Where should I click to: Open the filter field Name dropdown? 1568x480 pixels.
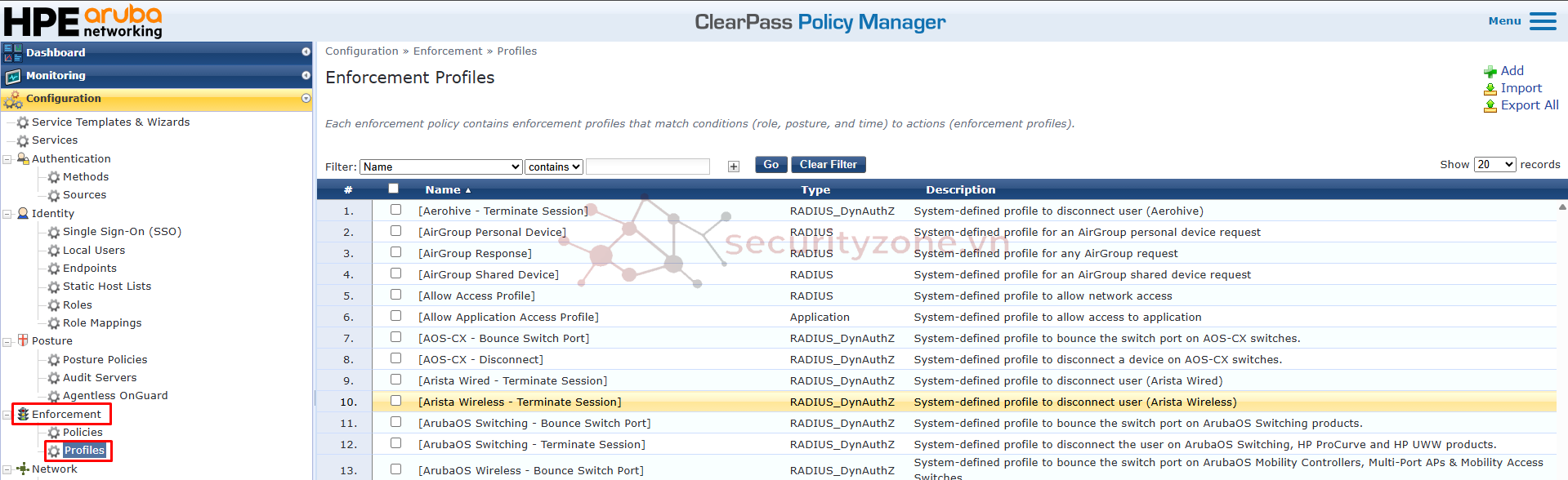point(441,167)
